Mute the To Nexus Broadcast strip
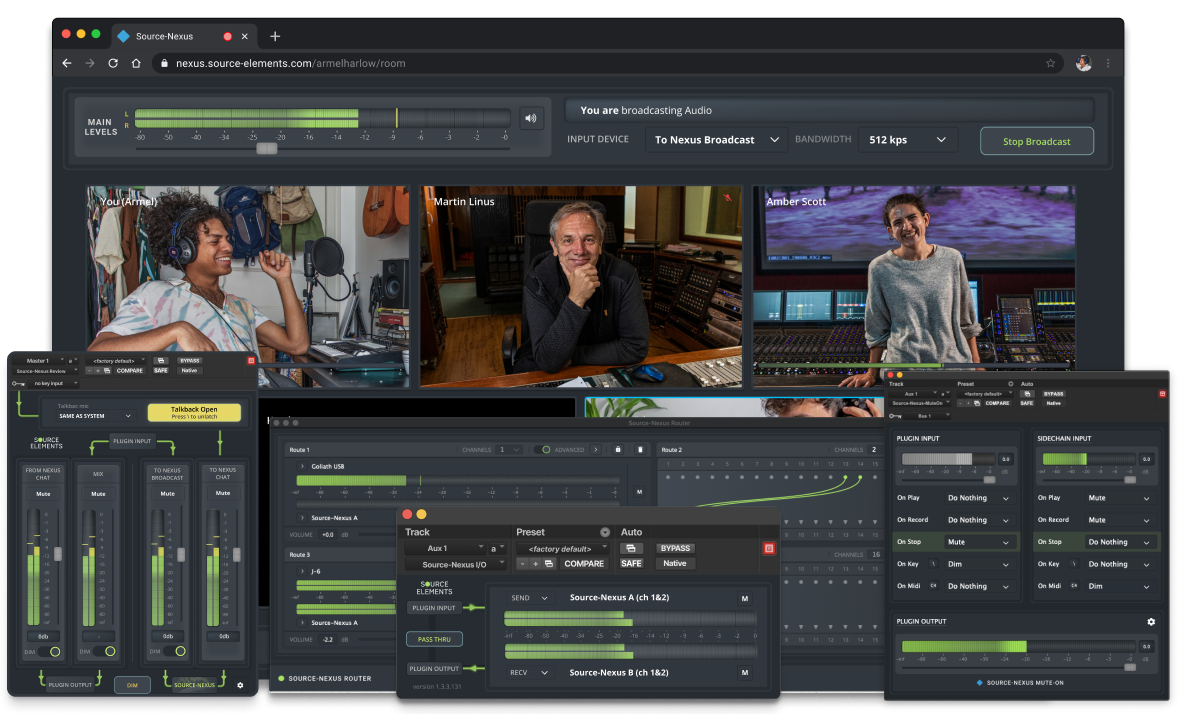Image resolution: width=1181 pixels, height=714 pixels. (x=167, y=494)
